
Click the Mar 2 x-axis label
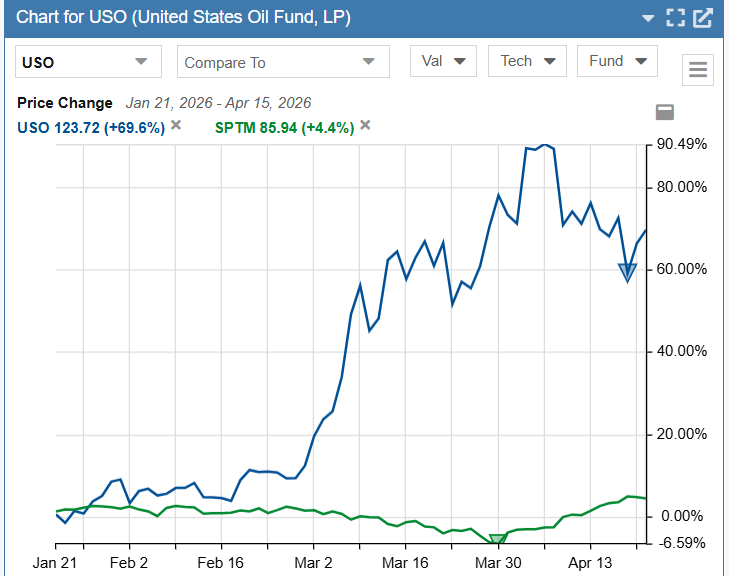(313, 563)
